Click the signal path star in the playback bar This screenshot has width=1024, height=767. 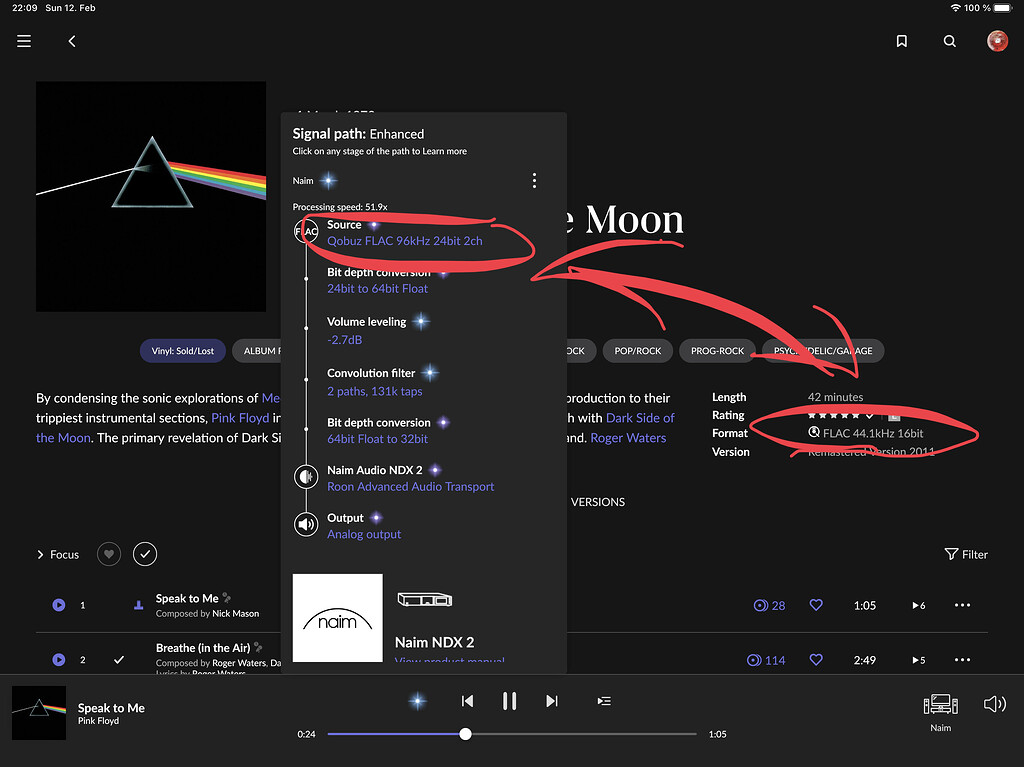click(x=417, y=701)
